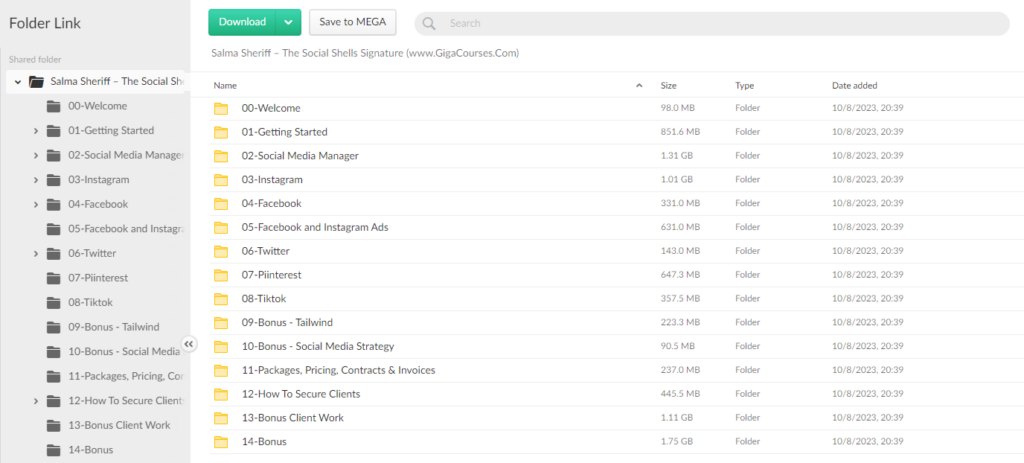
Task: Select 06-Twitter label in the sidebar tree
Action: pos(92,253)
